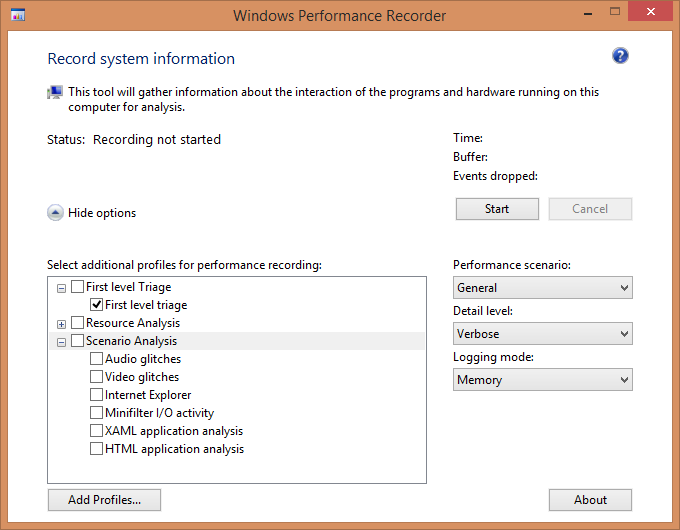Click the Start recording button
Viewport: 680px width, 530px height.
pyautogui.click(x=497, y=209)
